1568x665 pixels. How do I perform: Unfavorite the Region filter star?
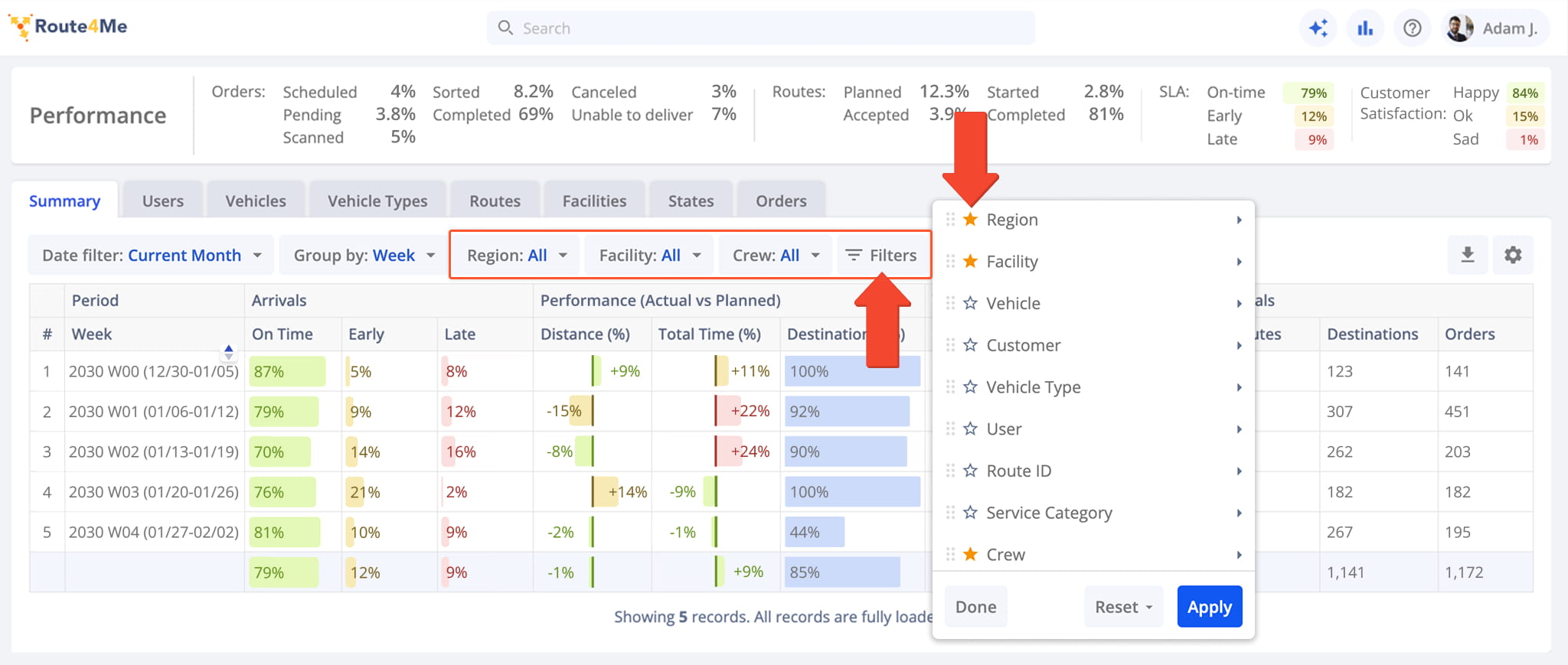pos(970,220)
